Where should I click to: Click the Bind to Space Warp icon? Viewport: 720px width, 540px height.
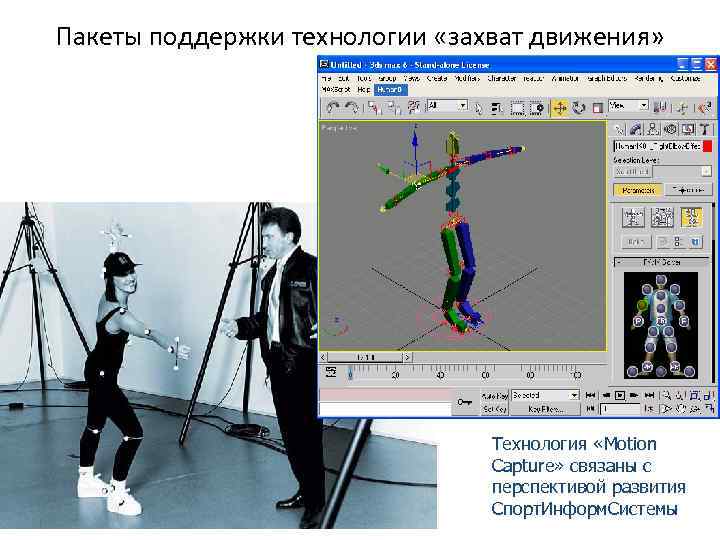[413, 108]
